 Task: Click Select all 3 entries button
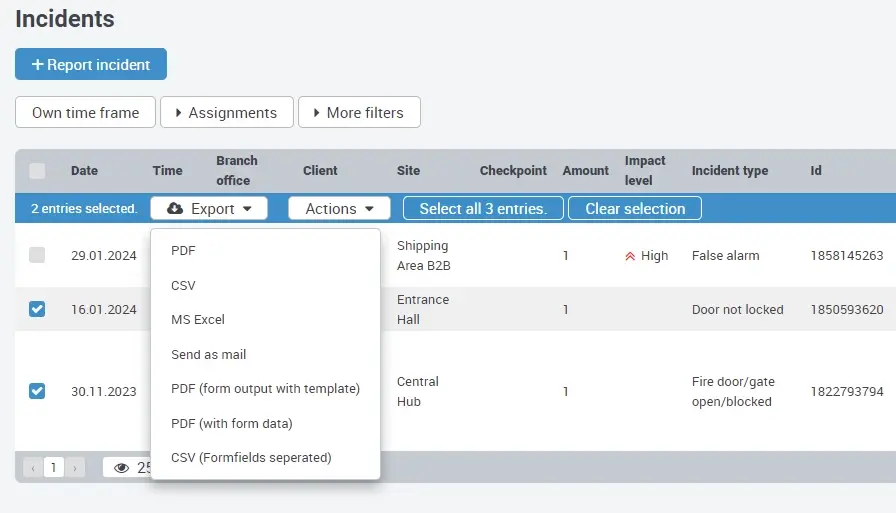coord(483,209)
